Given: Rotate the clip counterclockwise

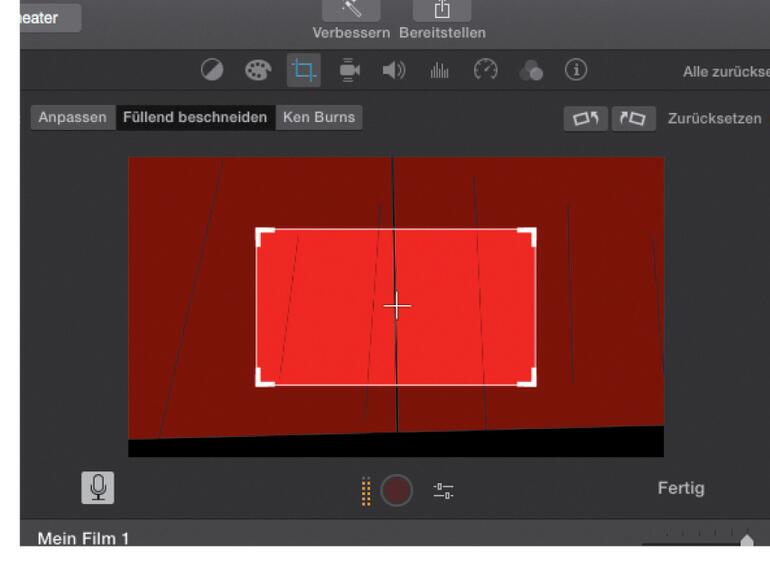Looking at the screenshot, I should (x=585, y=118).
